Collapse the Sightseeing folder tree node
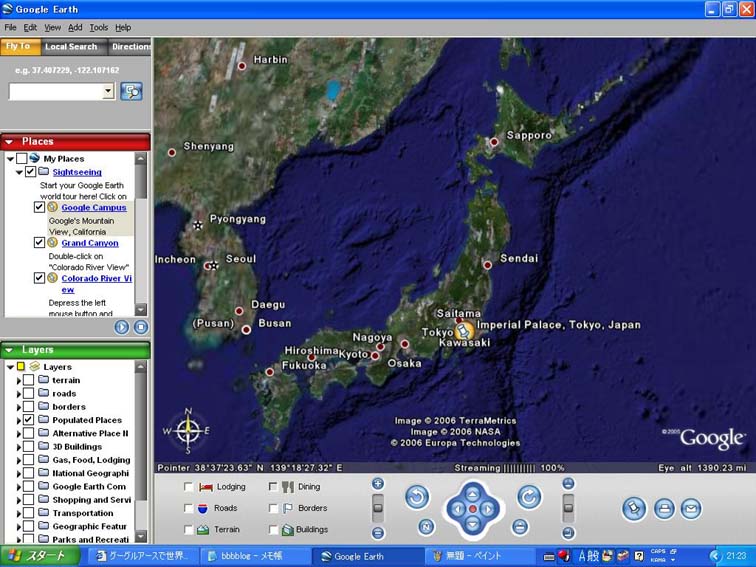756x567 pixels. [19, 172]
